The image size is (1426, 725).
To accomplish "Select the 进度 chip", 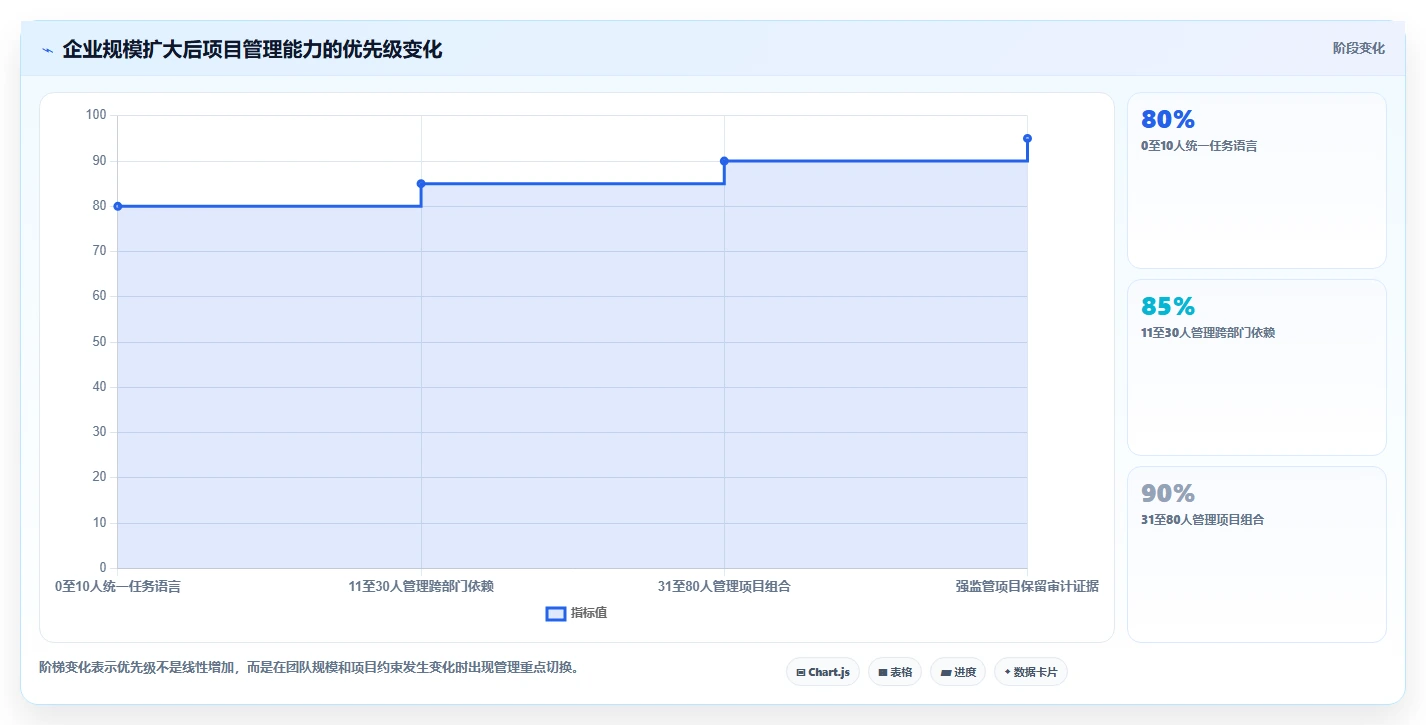I will (x=958, y=672).
